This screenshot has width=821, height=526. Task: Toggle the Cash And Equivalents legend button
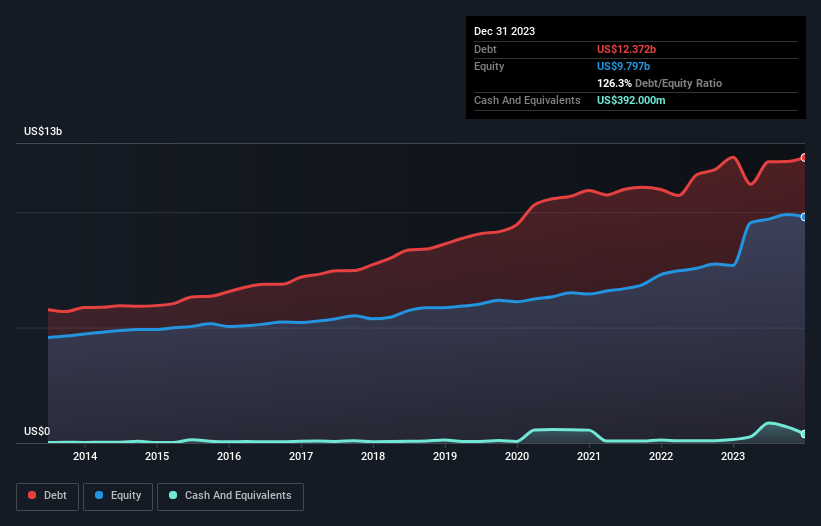point(230,496)
